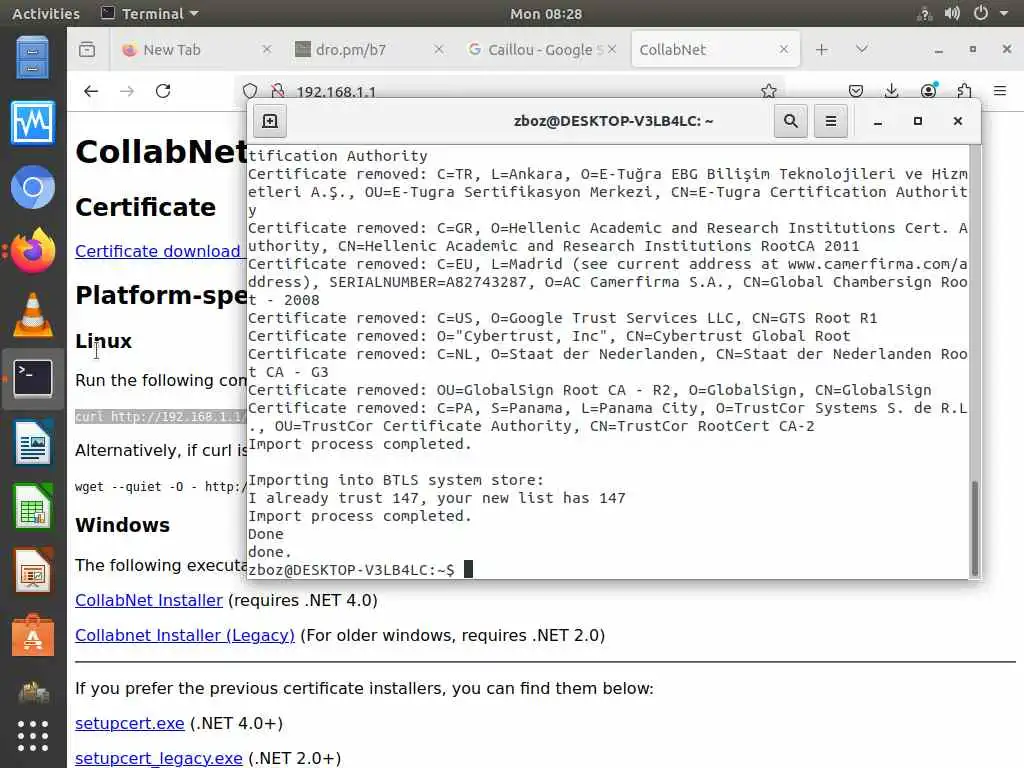Open LibreOffice Writer from the dock
This screenshot has height=768, width=1024.
(x=33, y=443)
